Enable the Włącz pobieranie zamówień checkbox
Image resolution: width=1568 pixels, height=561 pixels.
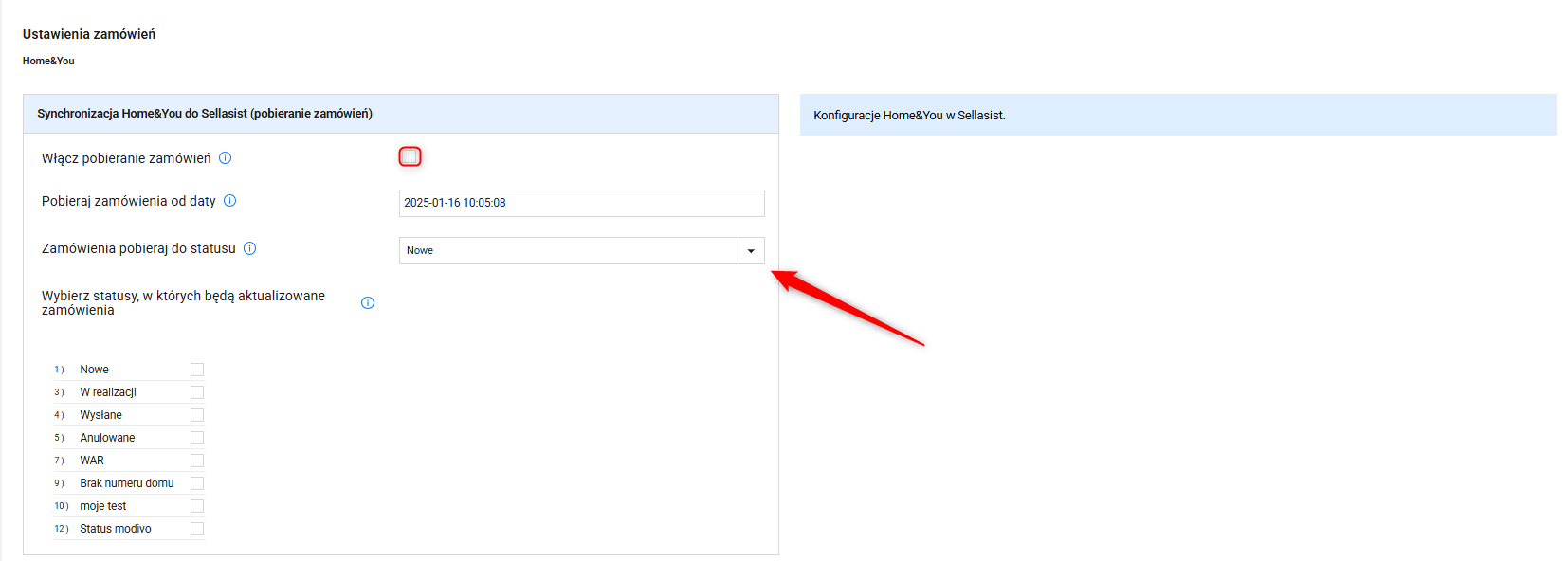[x=410, y=156]
